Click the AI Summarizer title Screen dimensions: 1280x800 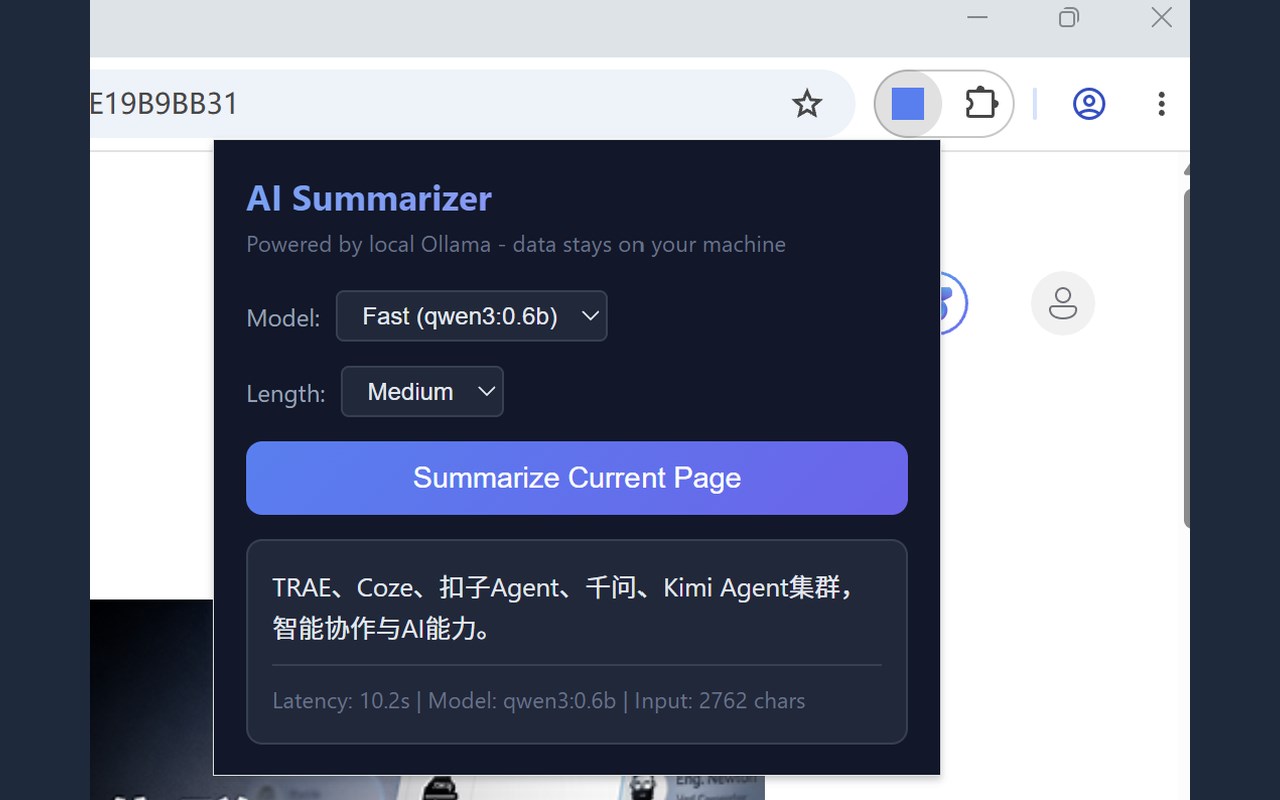click(x=369, y=199)
